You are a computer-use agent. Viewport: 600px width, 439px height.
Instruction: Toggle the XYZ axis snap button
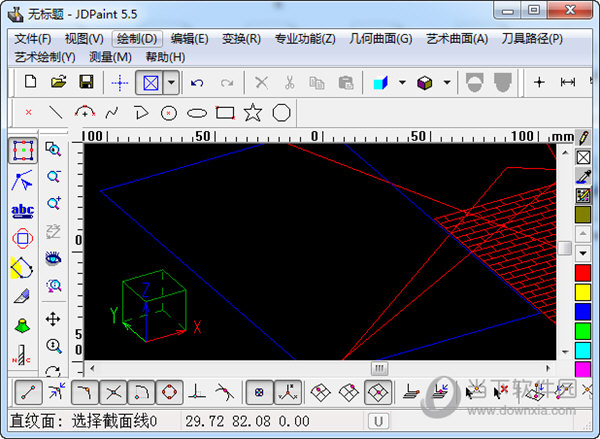(x=288, y=392)
